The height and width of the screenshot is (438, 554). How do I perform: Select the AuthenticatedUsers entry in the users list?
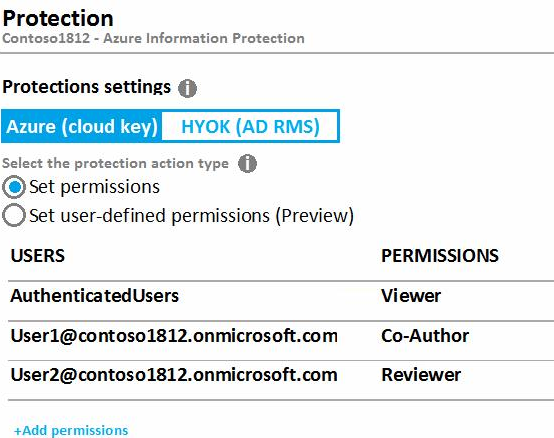coord(95,296)
